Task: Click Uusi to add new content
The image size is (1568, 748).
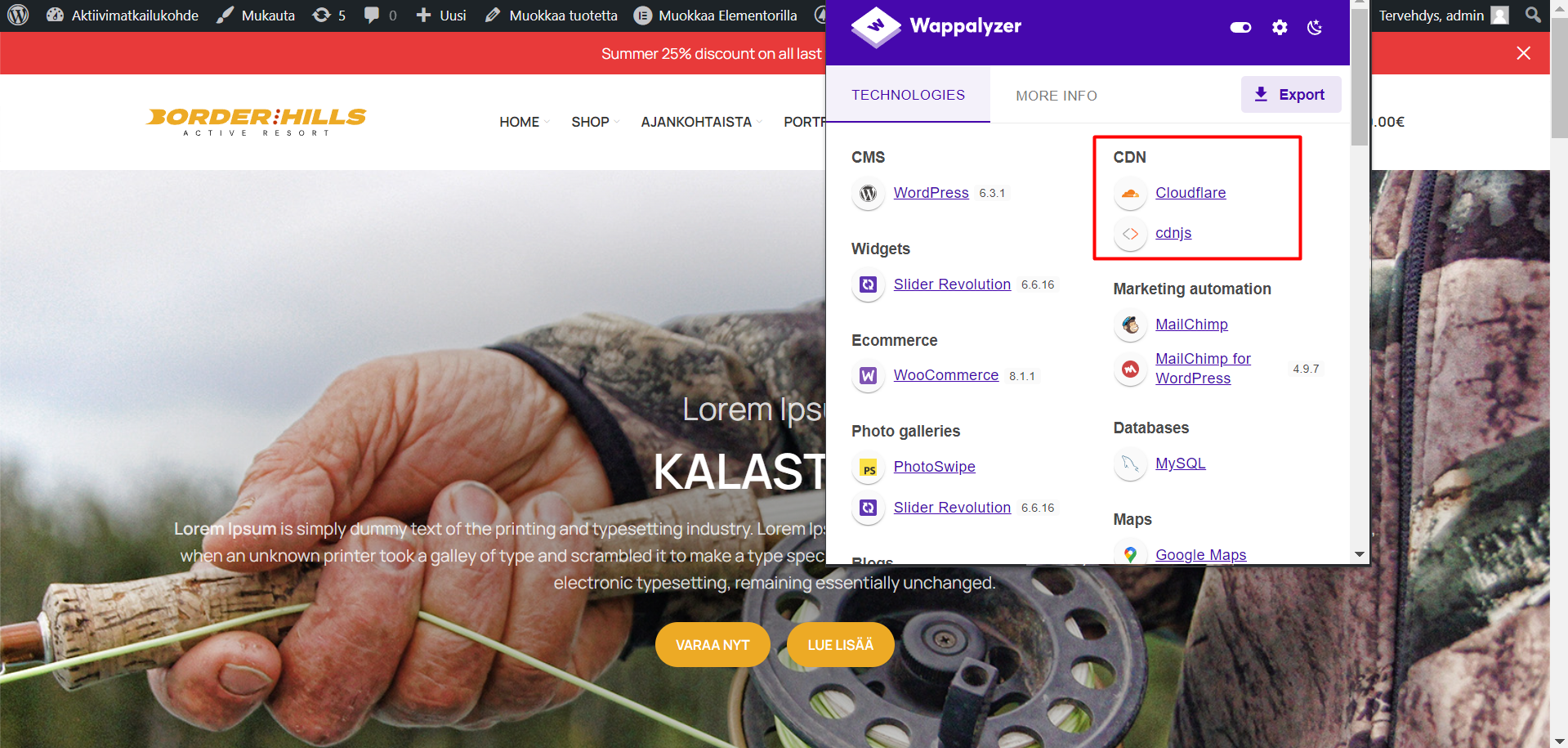Action: click(x=441, y=16)
